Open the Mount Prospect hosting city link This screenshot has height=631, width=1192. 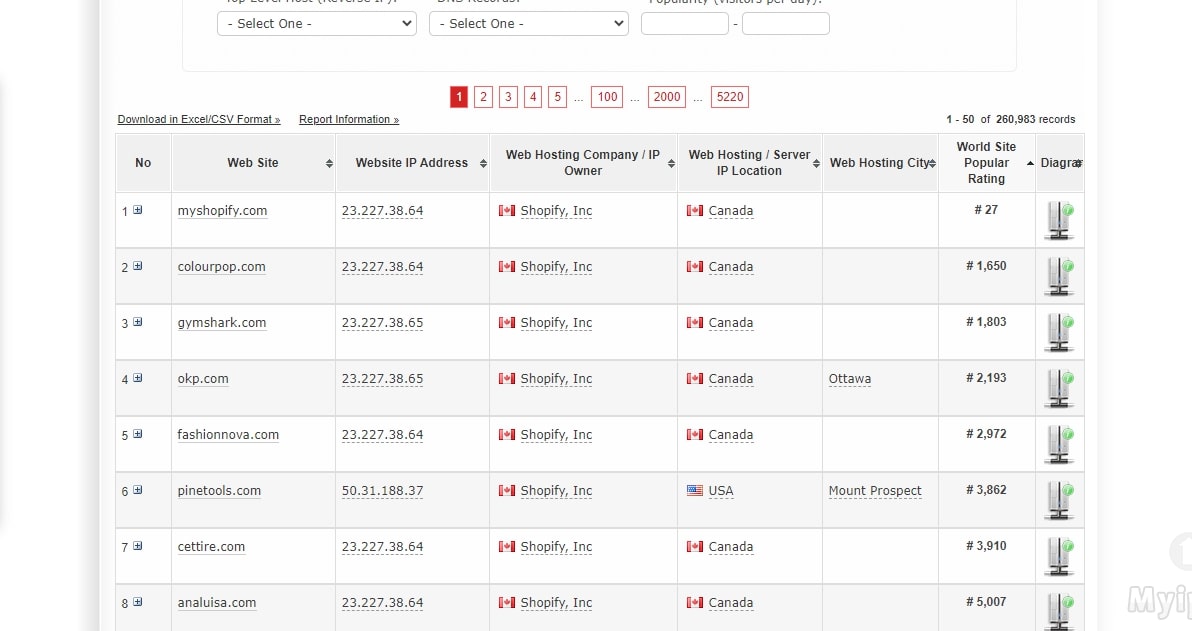pyautogui.click(x=875, y=491)
